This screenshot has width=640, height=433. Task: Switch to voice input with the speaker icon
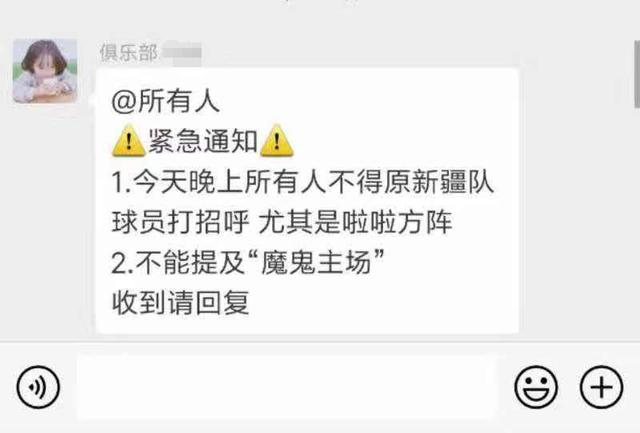[x=38, y=387]
